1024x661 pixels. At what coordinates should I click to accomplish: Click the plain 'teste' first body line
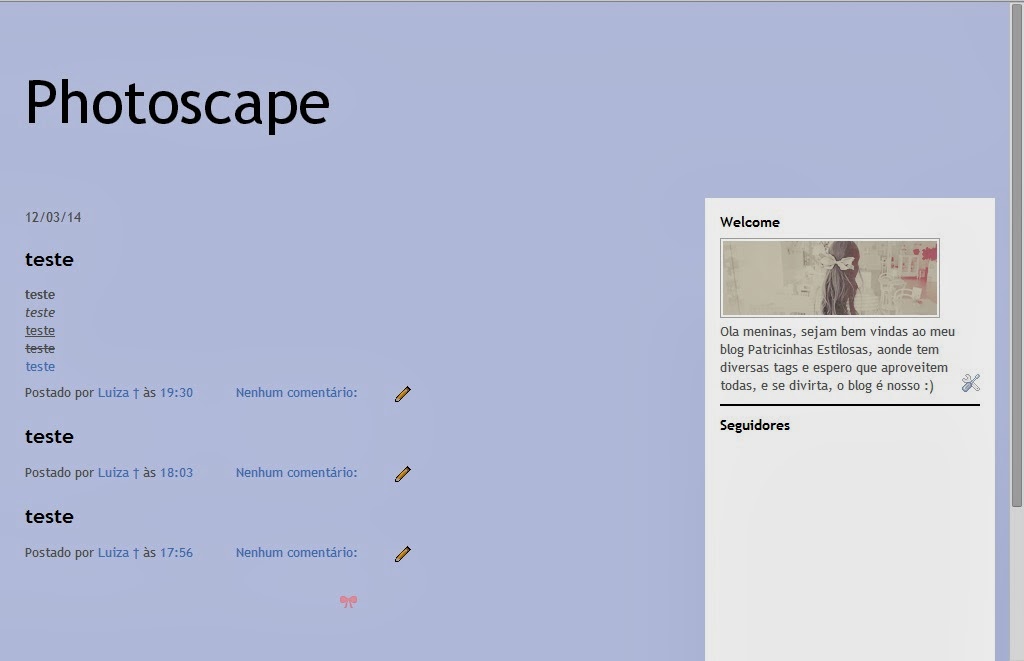40,295
